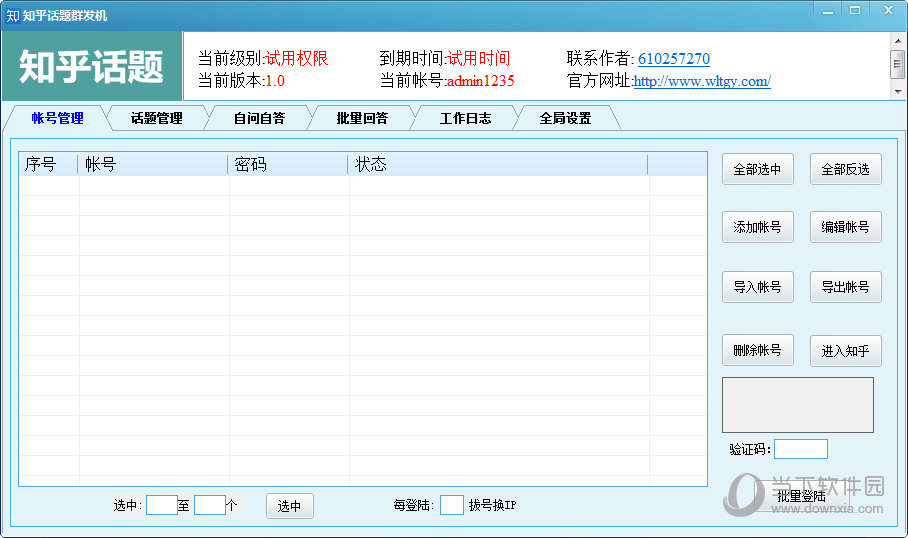Image resolution: width=908 pixels, height=538 pixels.
Task: Click the header panel scrollbar thumb
Action: click(x=898, y=64)
